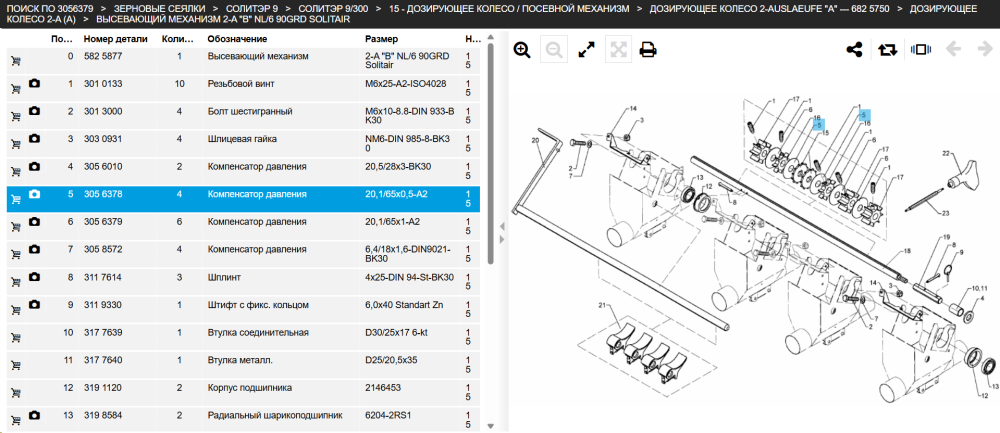Sort by Номер детали column header

pos(115,39)
